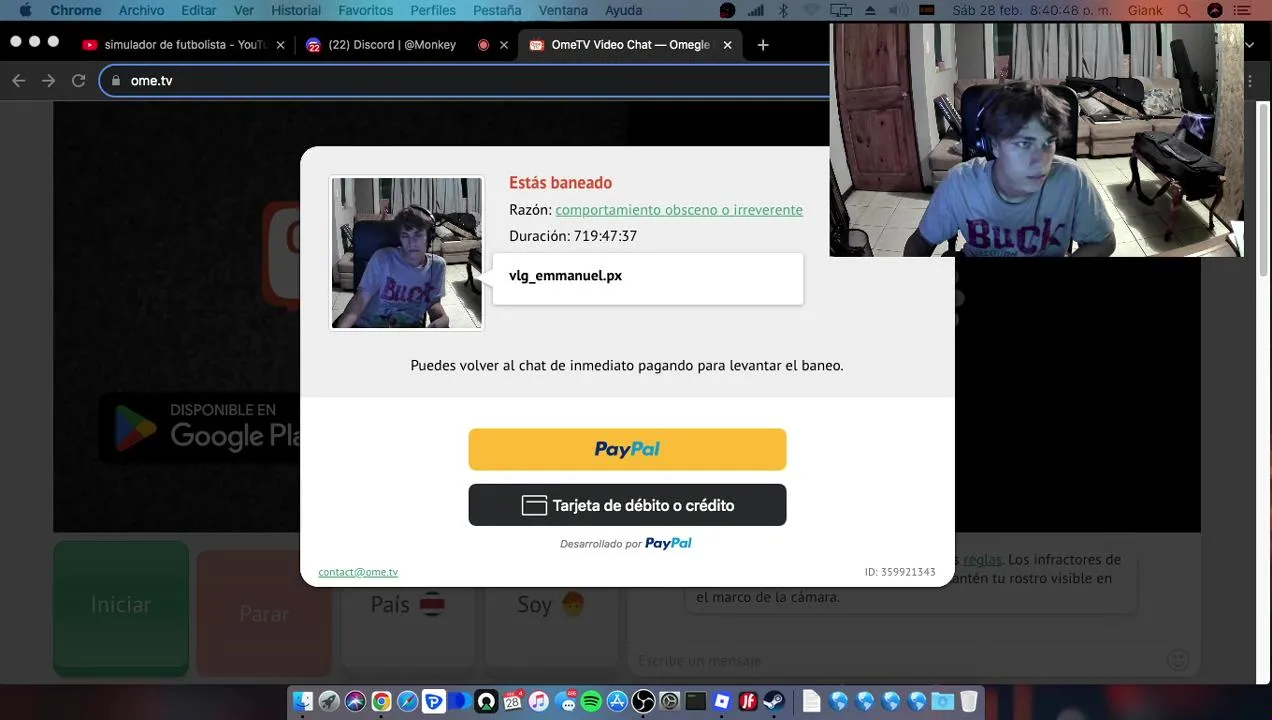Close the Discord tab
Screen dimensions: 1272x720
[x=504, y=45]
